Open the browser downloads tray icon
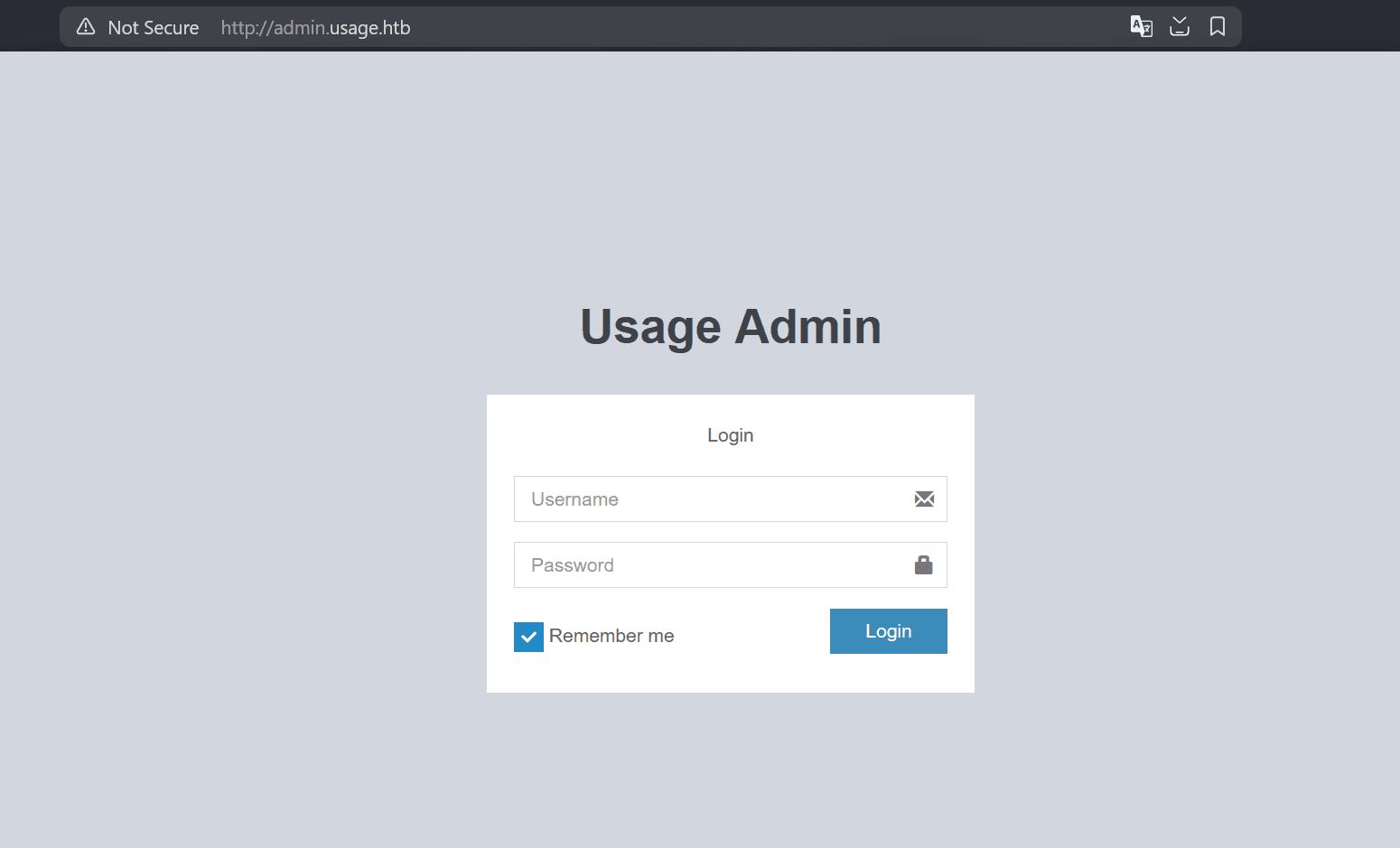 tap(1180, 26)
